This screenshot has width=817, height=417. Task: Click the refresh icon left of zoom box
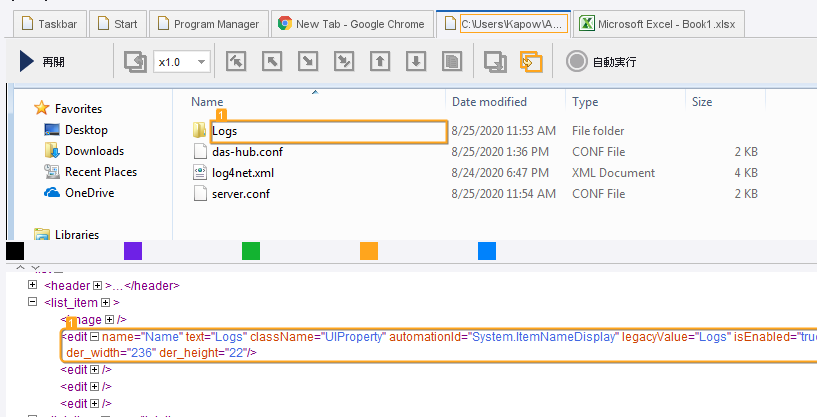[x=135, y=62]
